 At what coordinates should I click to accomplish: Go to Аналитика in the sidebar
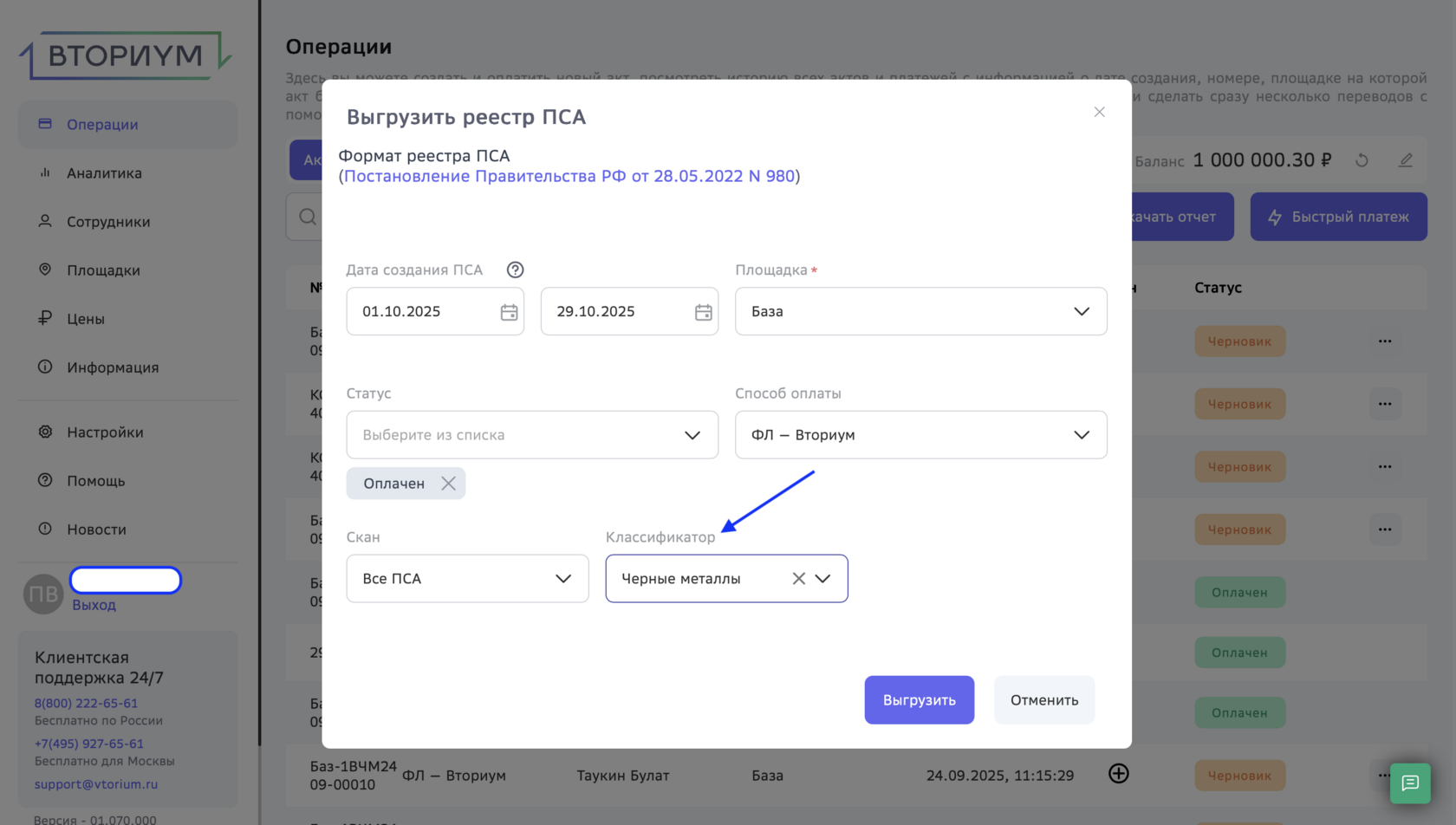[104, 173]
